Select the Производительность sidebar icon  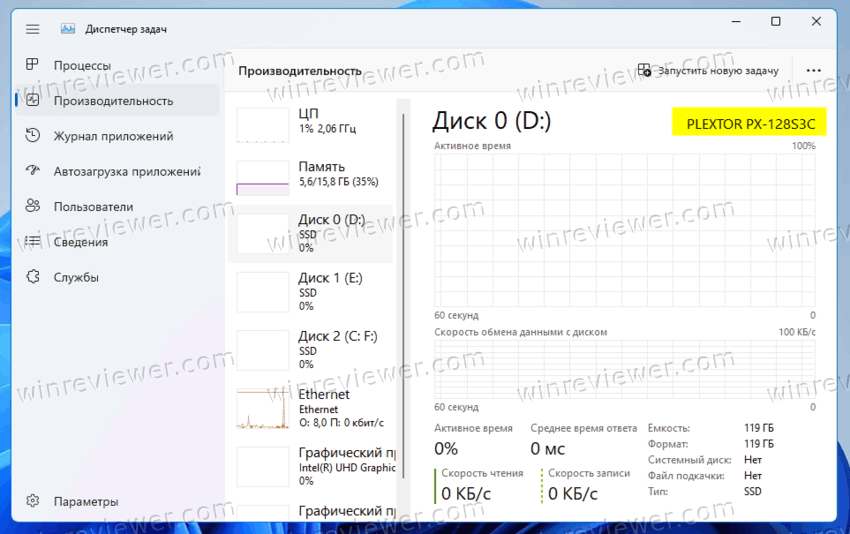[33, 100]
